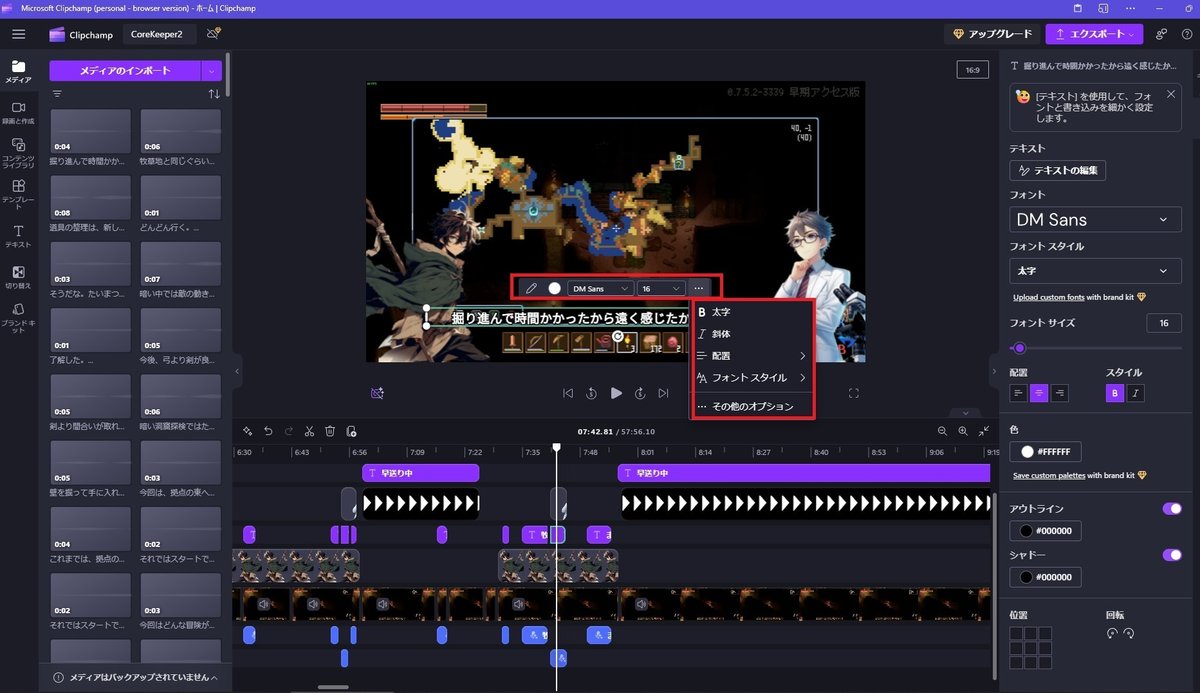Select 斜体 in the popup menu
The width and height of the screenshot is (1200, 693).
(752, 334)
